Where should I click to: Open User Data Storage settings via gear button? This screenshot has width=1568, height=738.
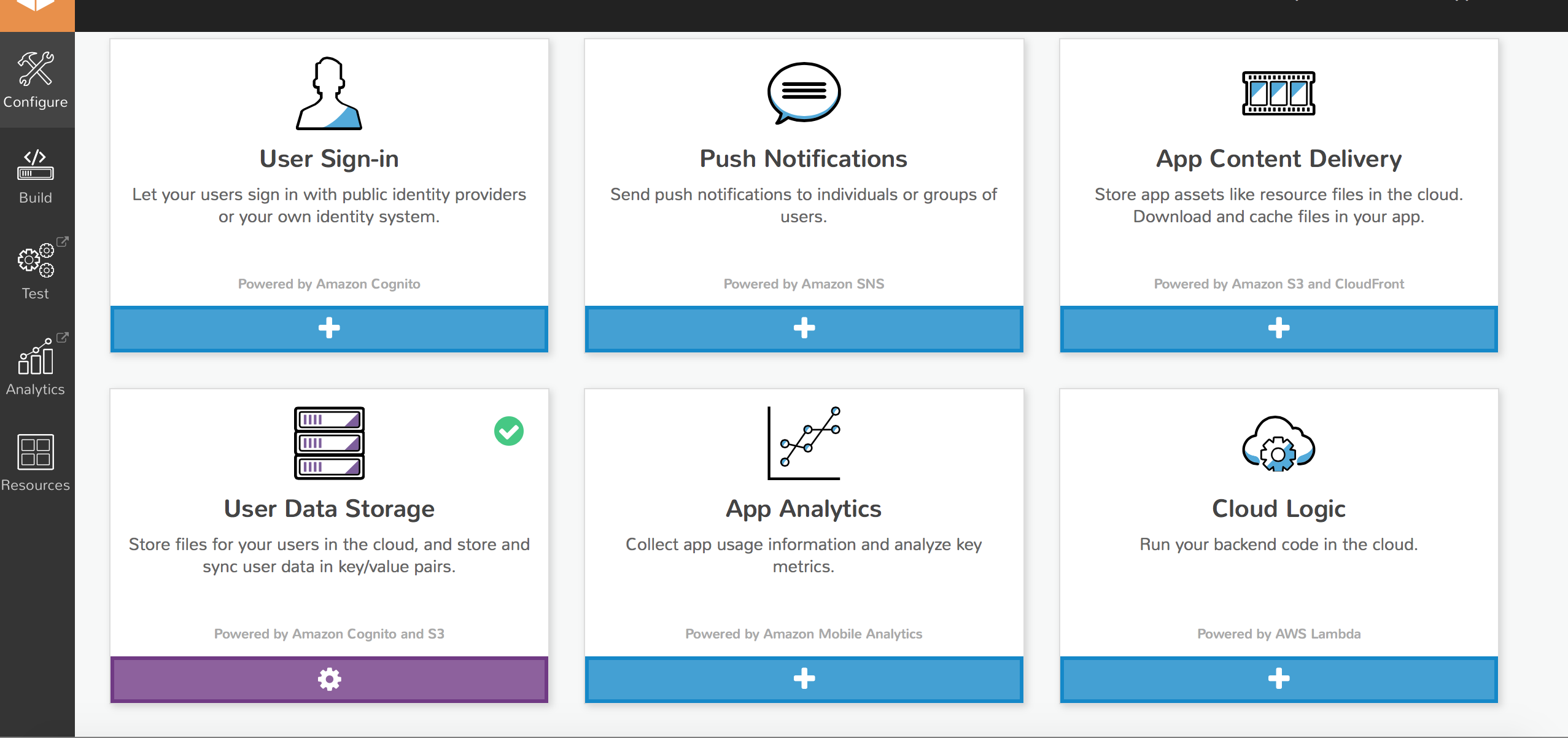click(x=329, y=679)
